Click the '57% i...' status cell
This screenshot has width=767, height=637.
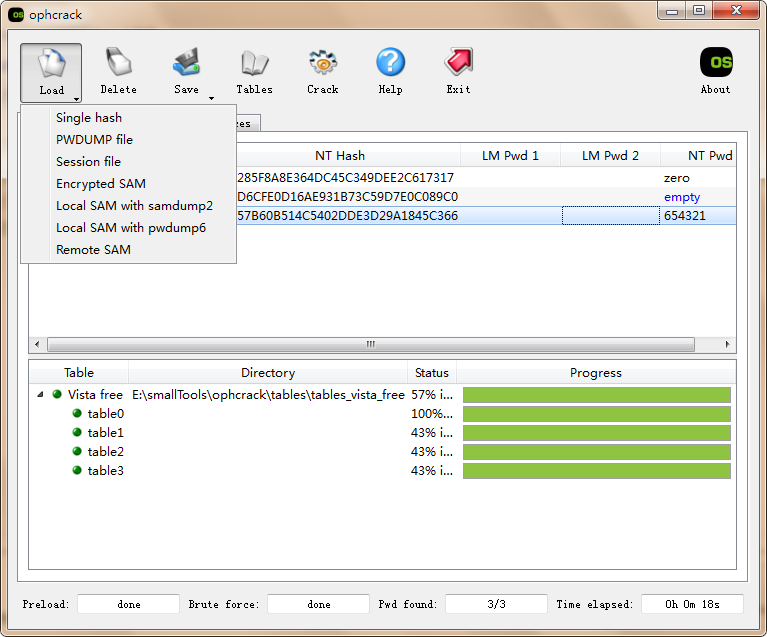click(x=432, y=394)
